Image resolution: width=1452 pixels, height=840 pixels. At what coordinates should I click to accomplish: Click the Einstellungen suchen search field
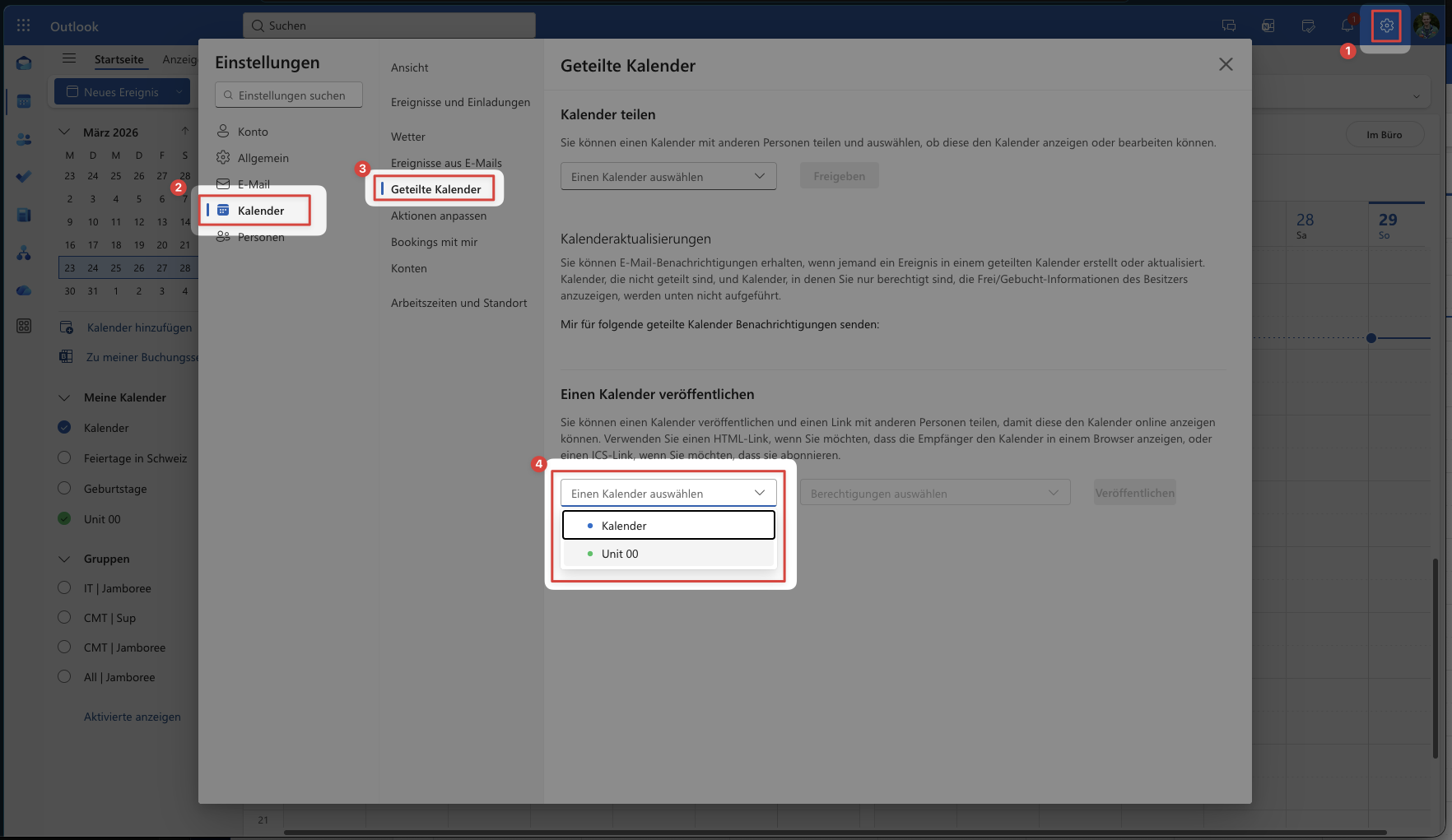[288, 95]
